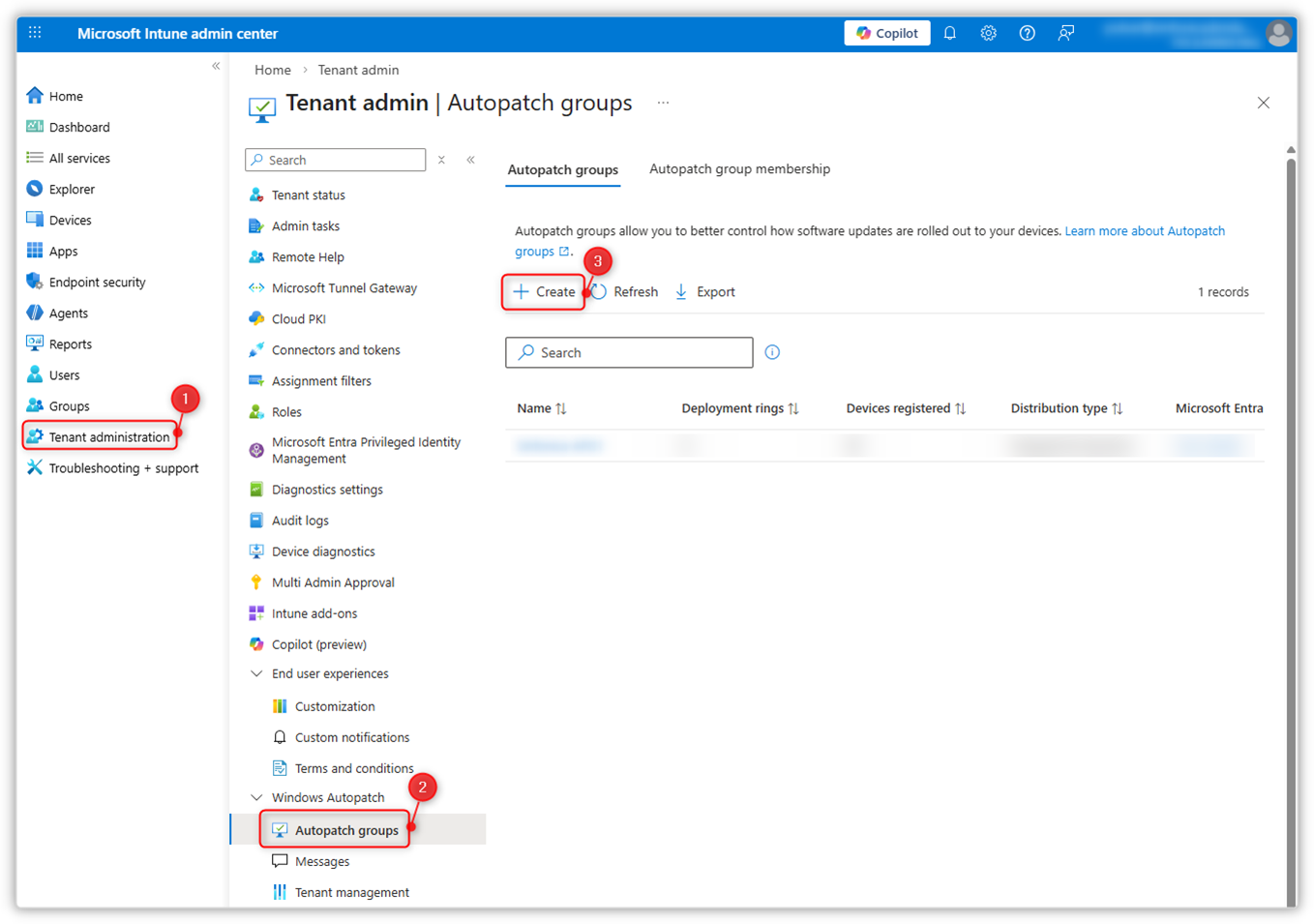Click the feedback icon in header
1314x924 pixels.
1066,33
